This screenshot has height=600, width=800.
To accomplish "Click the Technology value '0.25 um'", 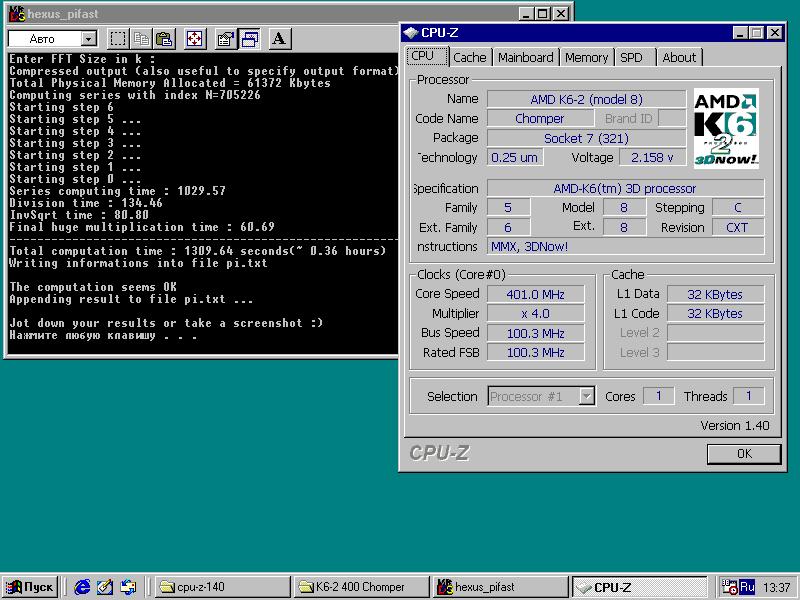I will [515, 158].
